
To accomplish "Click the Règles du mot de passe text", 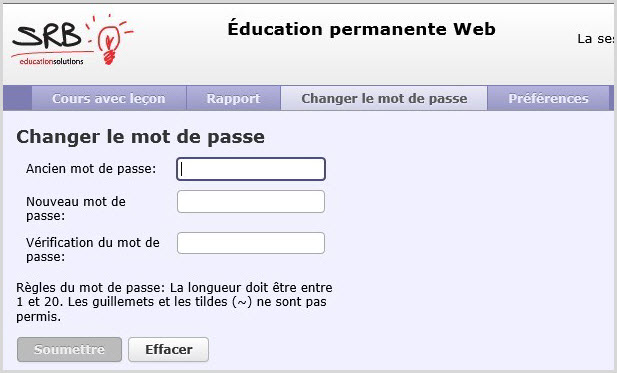I will tap(174, 302).
